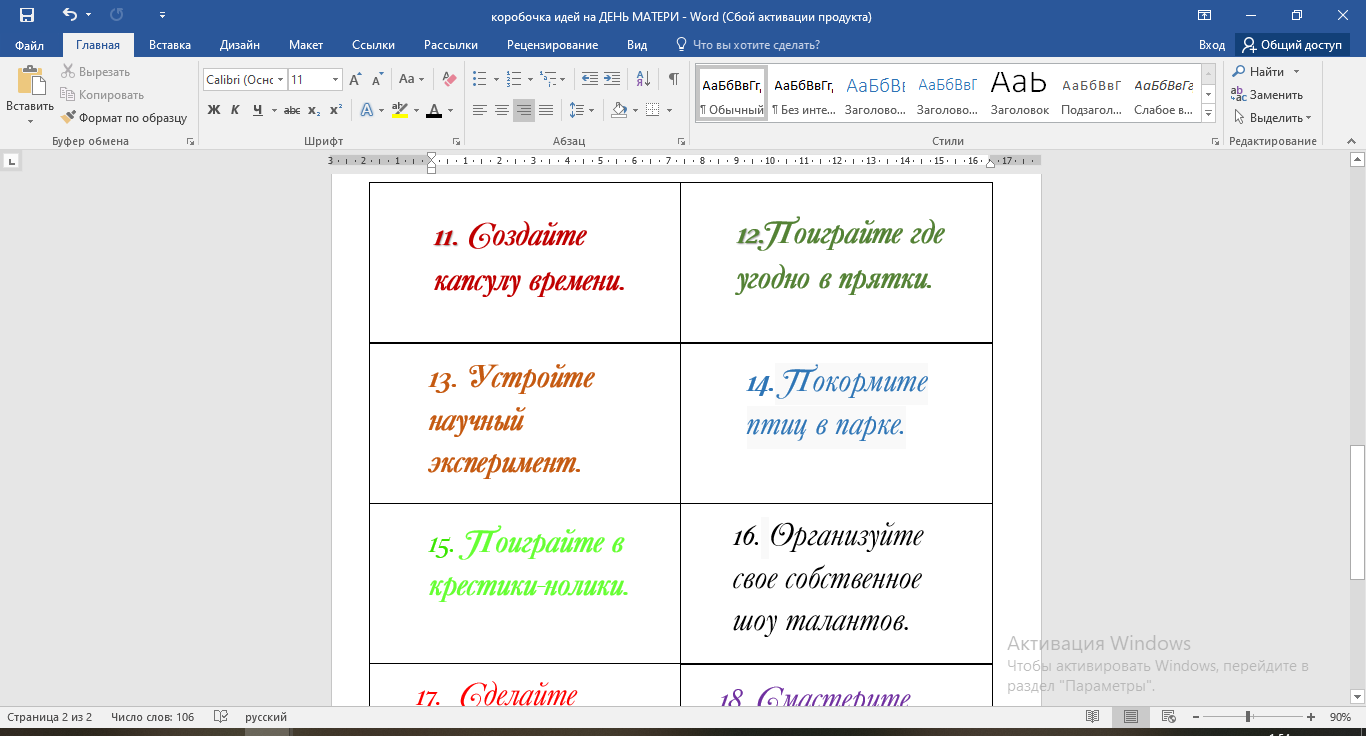The width and height of the screenshot is (1366, 736).
Task: Switch to the Макет (Layout) tab
Action: pyautogui.click(x=306, y=45)
